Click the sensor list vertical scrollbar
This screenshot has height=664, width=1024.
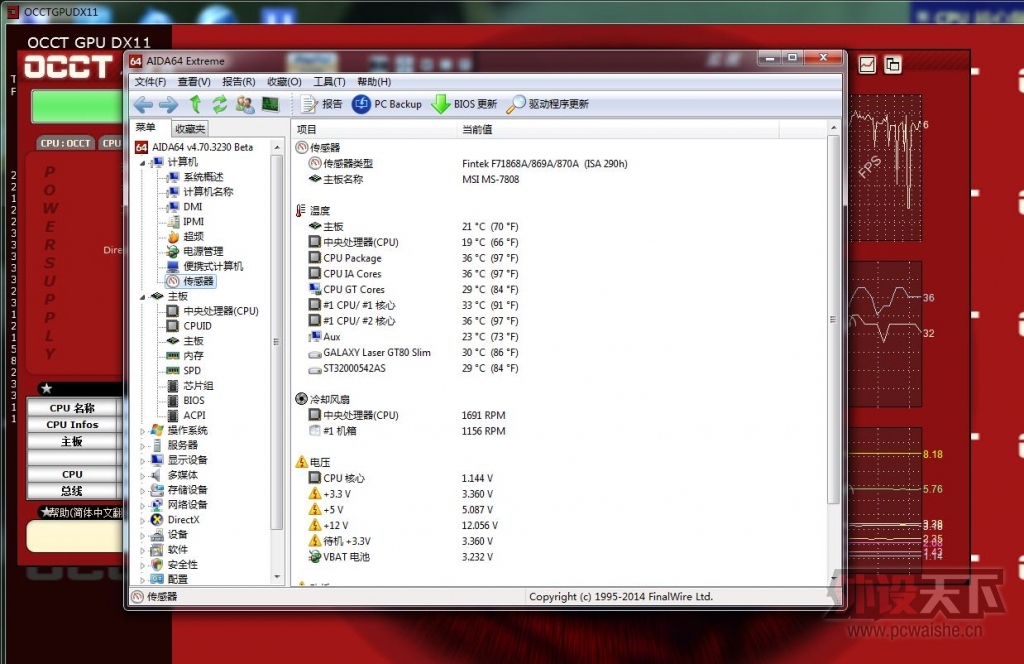coord(833,320)
